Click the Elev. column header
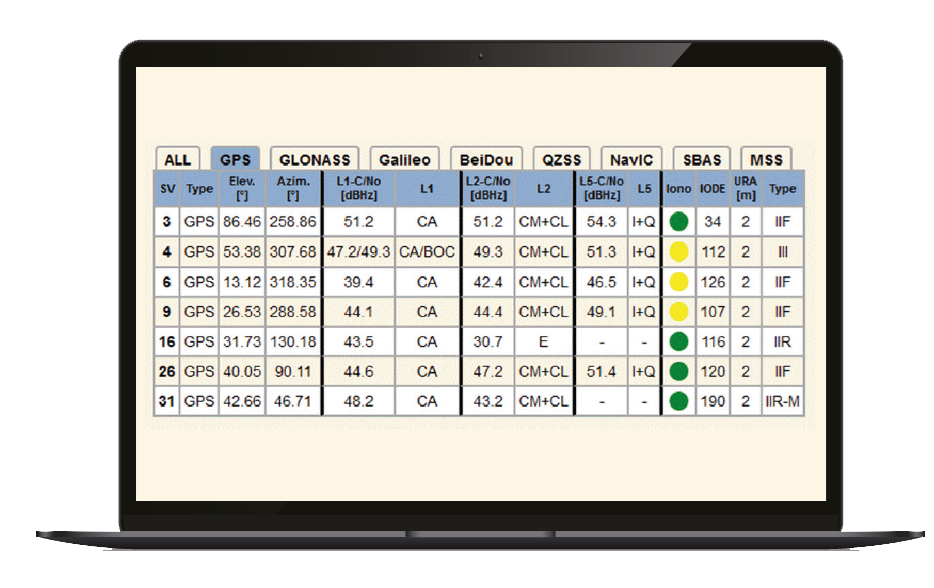This screenshot has width=934, height=588. (x=242, y=189)
